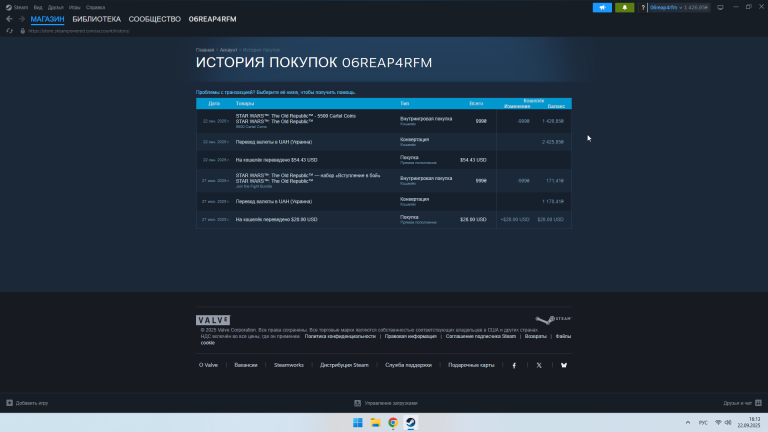This screenshot has width=768, height=432.
Task: Open the 06REAP4RFM profile tab
Action: 213,19
